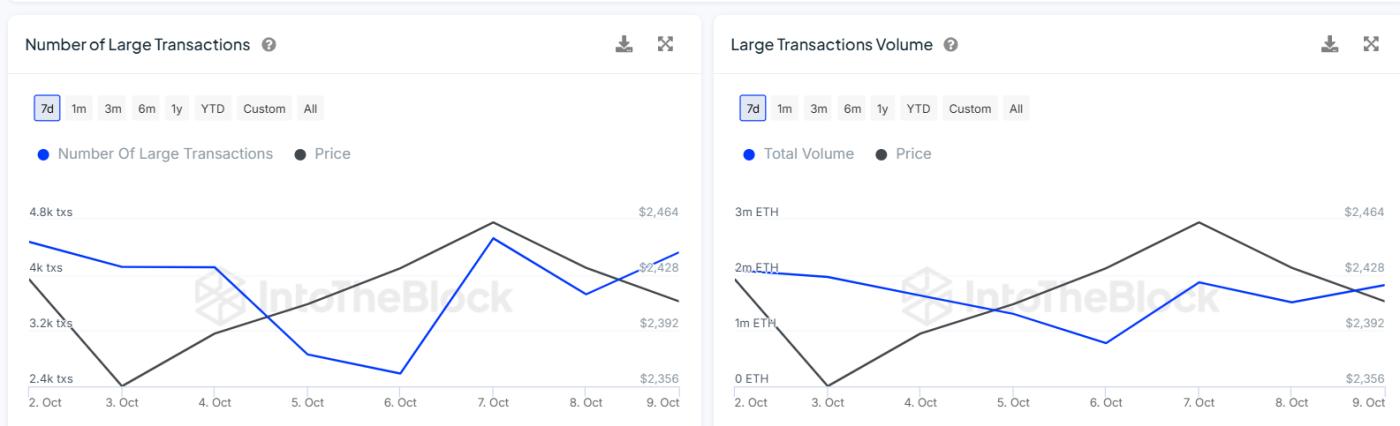Toggle Price series in right chart legend
1400x426 pixels.
903,154
